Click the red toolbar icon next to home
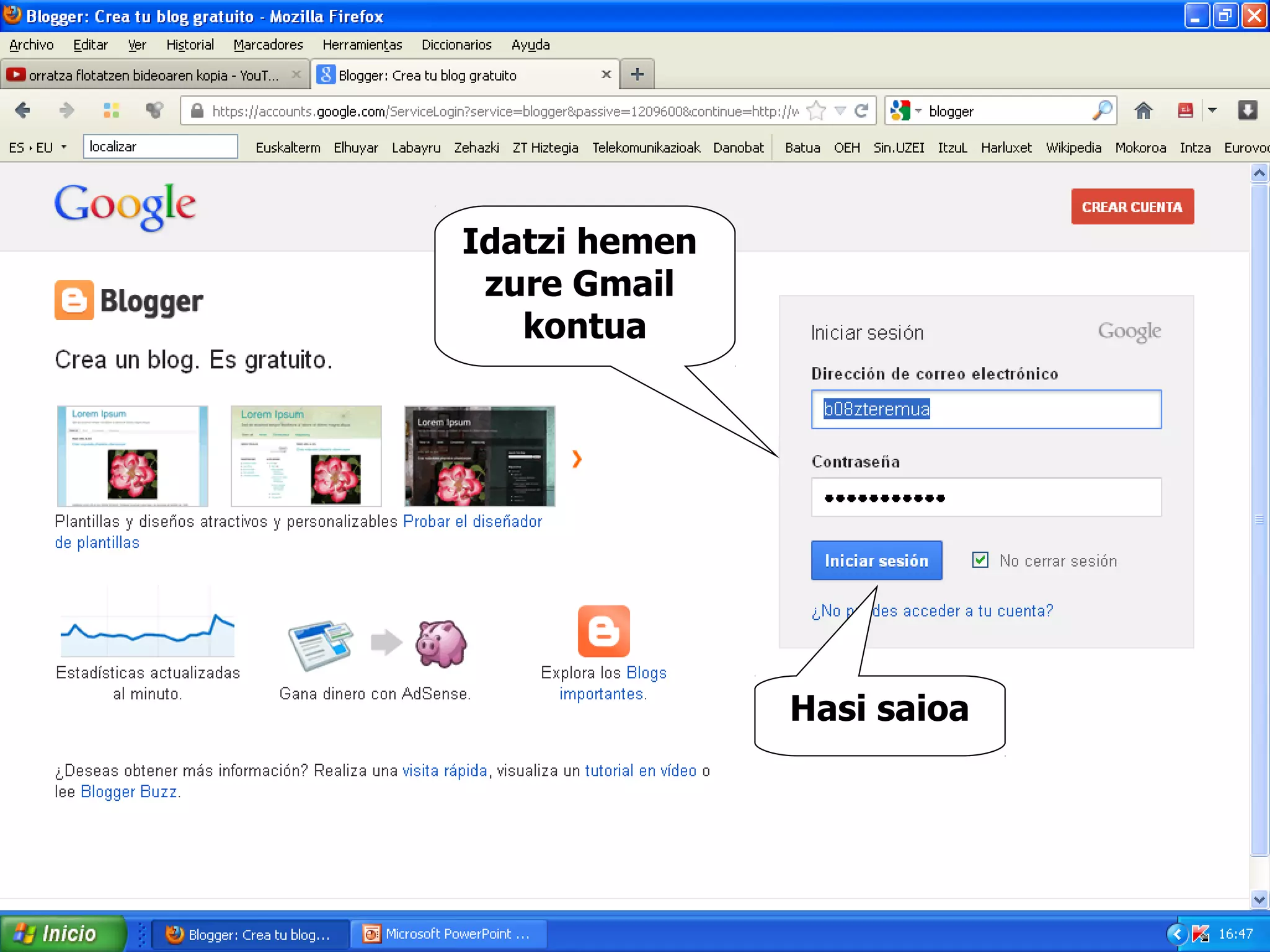 pyautogui.click(x=1185, y=111)
